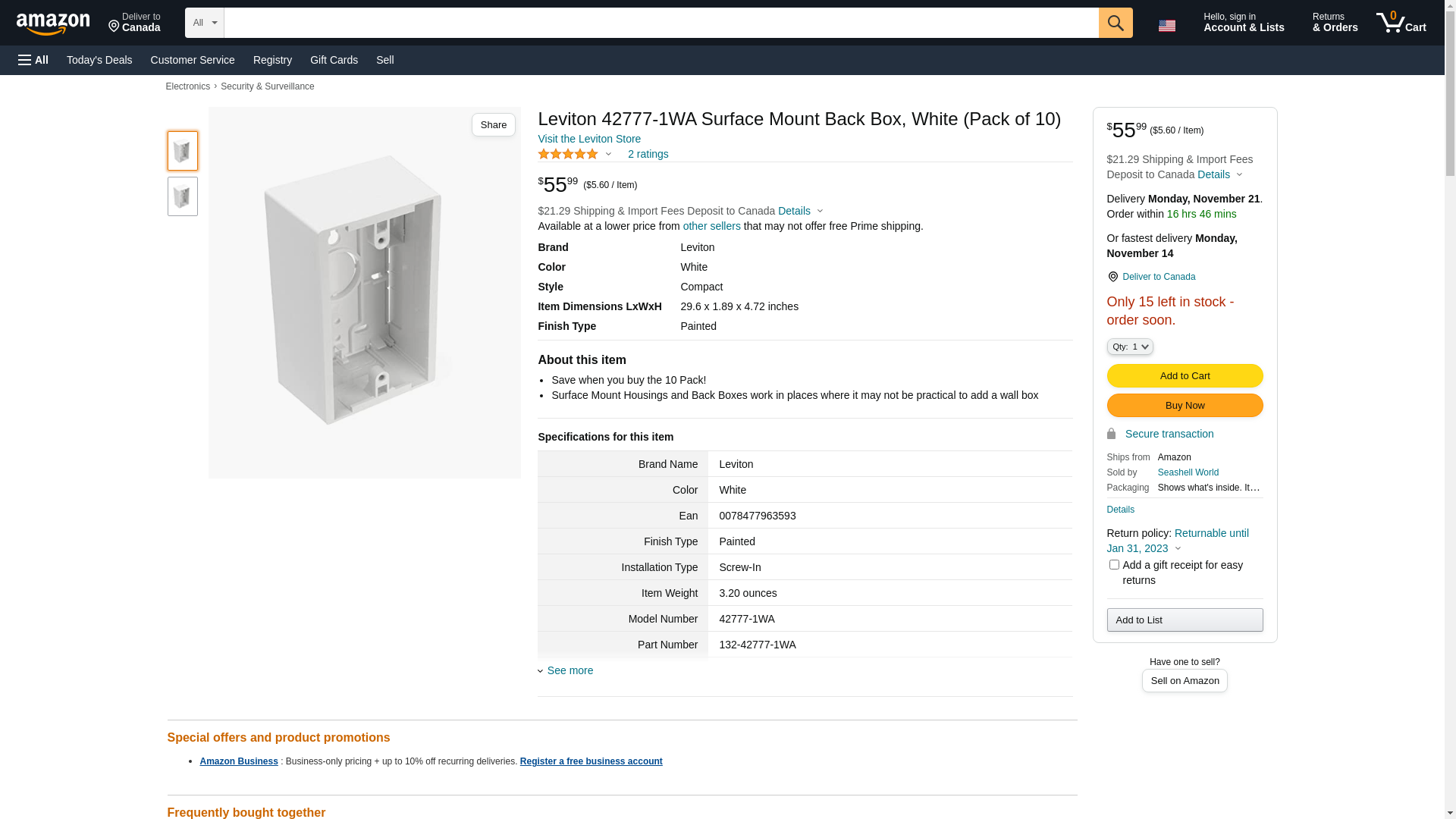This screenshot has width=1456, height=819.
Task: Check the gift receipt checkbox
Action: tap(1114, 565)
